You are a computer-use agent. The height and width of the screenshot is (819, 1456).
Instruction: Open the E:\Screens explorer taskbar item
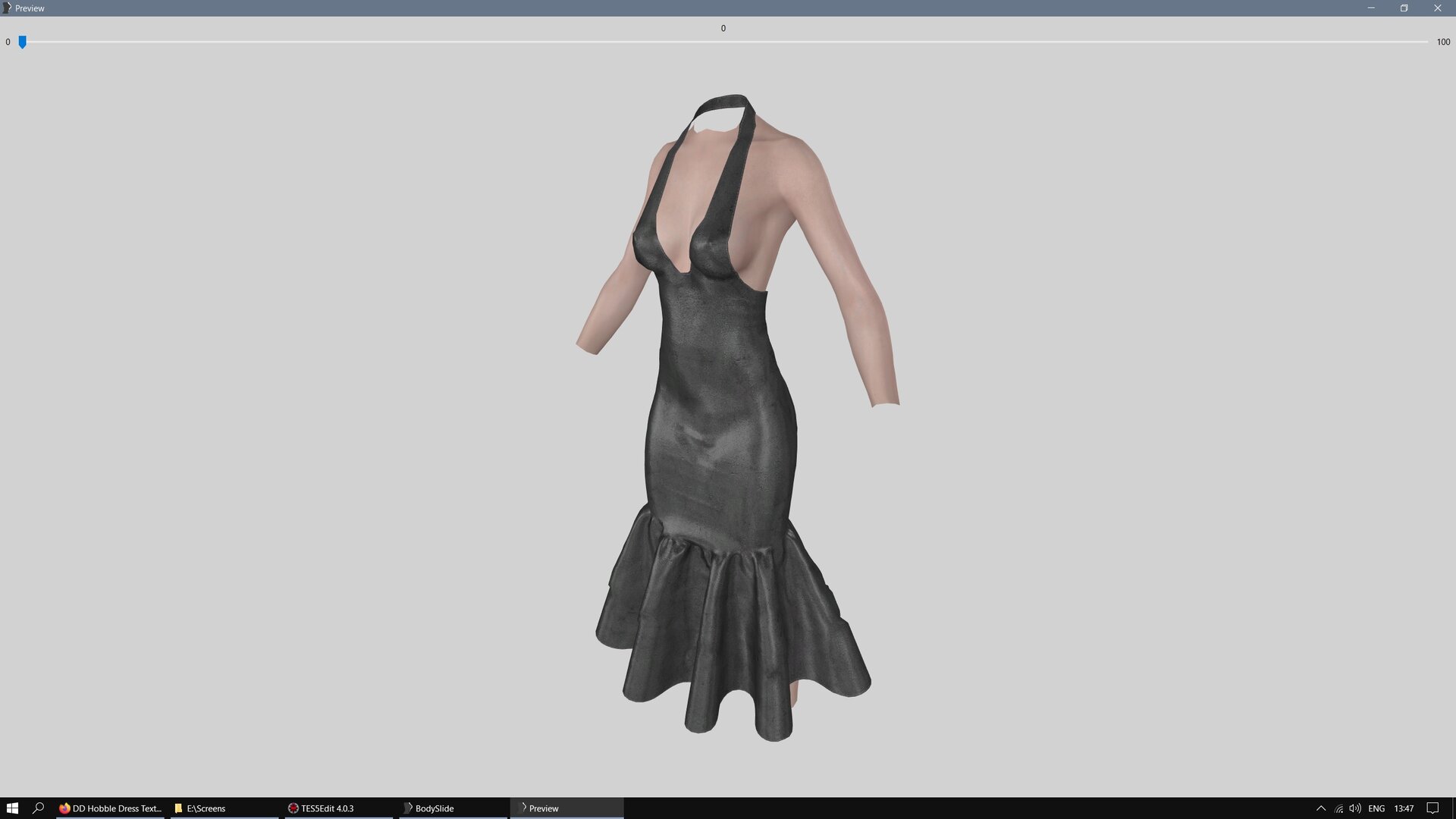coord(225,808)
